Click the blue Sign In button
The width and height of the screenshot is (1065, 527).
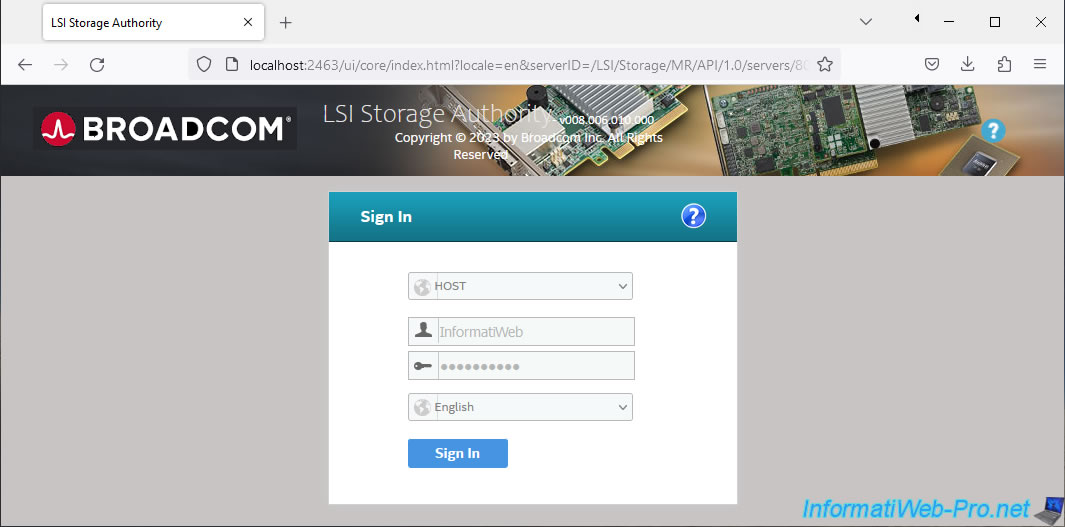click(458, 453)
